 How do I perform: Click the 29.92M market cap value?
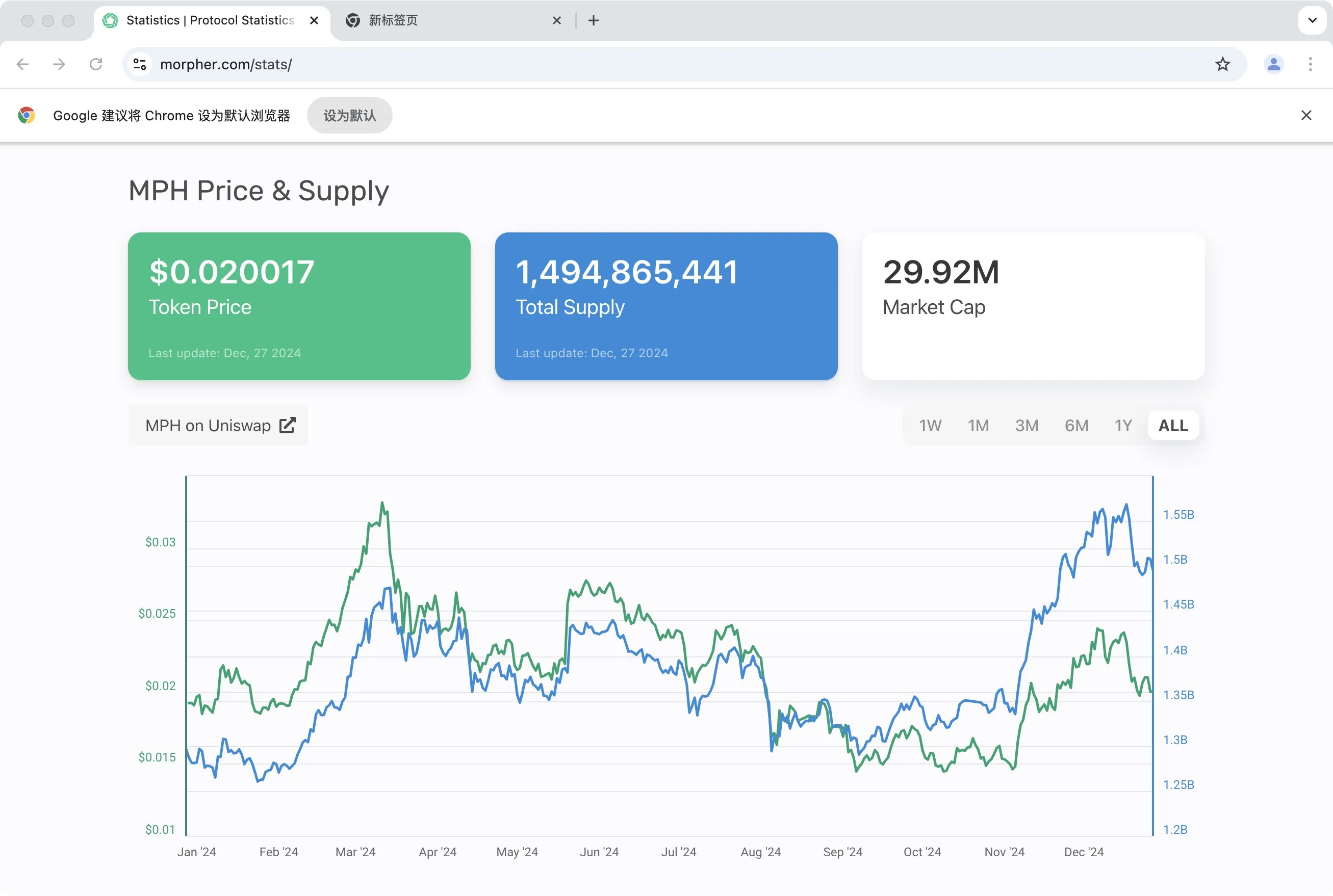[x=941, y=272]
